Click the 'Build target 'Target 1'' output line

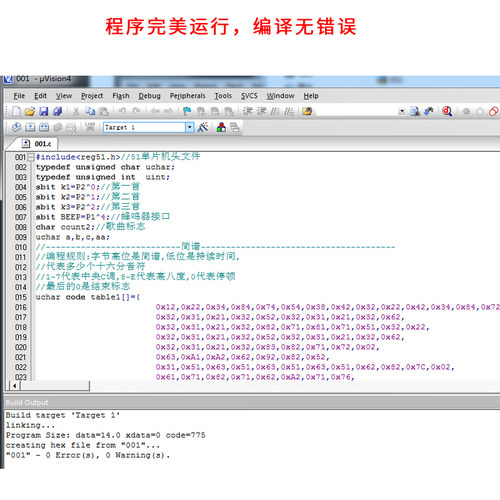[63, 415]
